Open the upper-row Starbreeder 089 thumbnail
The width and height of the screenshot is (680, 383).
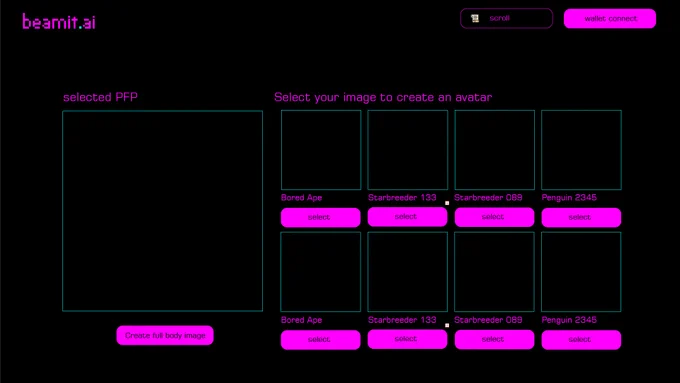point(494,150)
